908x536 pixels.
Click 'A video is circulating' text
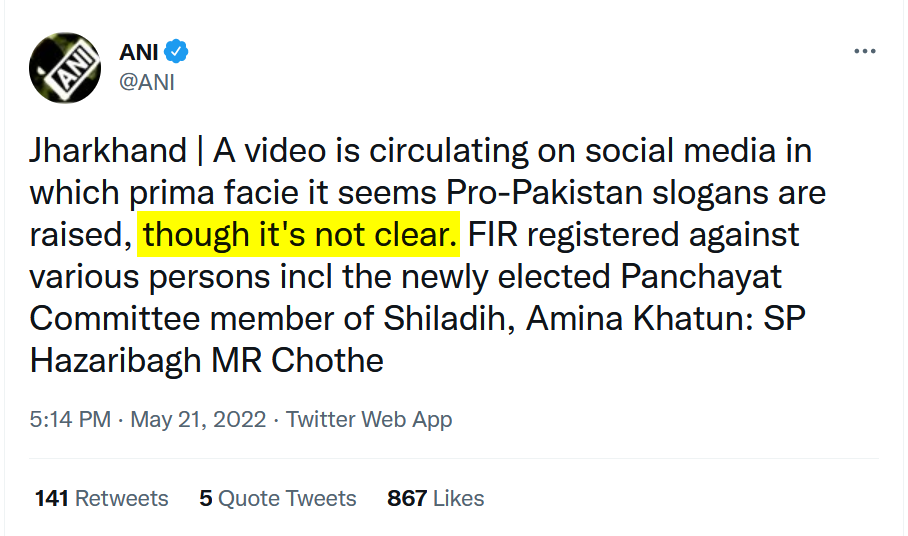[371, 152]
